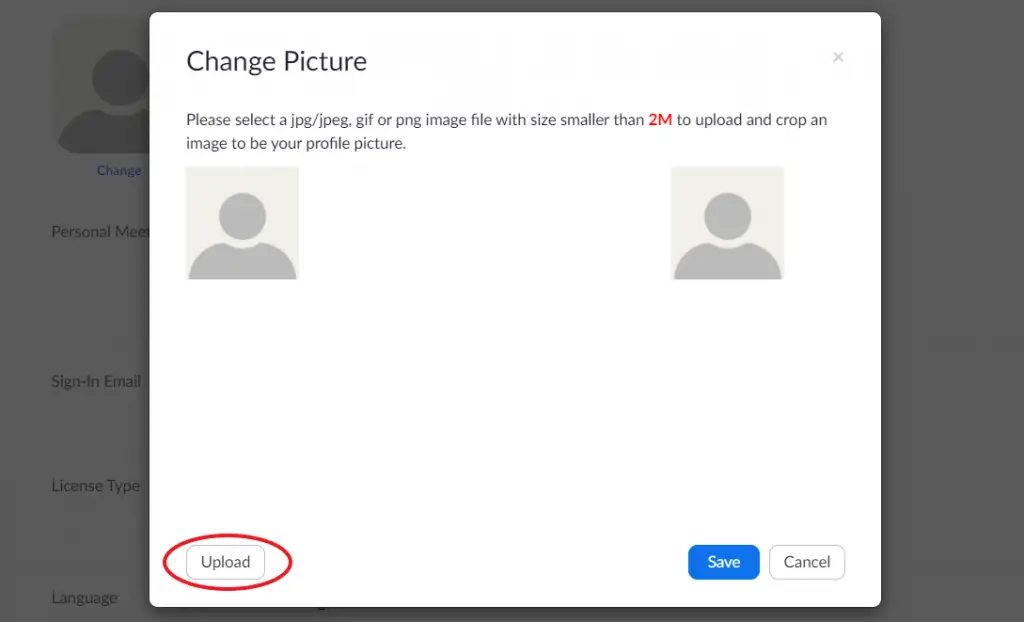Viewport: 1024px width, 622px height.
Task: Click the License Type label on the profile page
Action: (95, 485)
